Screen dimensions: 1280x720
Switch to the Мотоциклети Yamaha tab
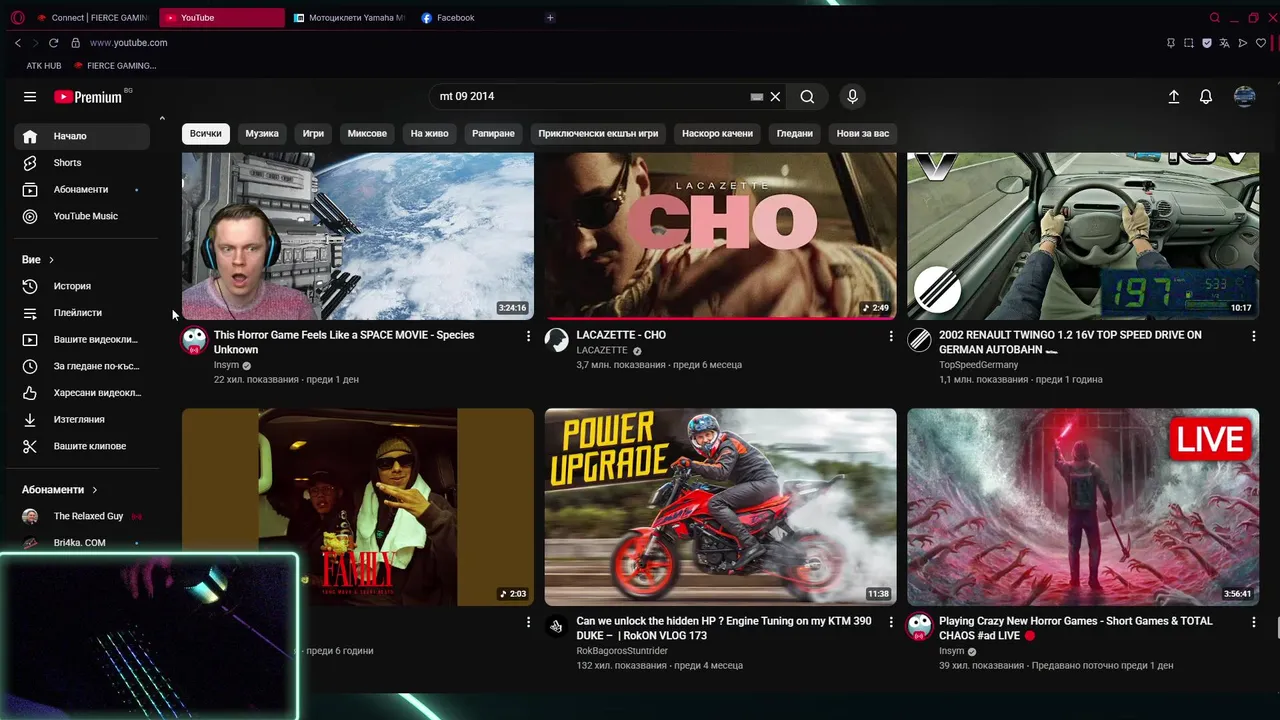pyautogui.click(x=350, y=18)
